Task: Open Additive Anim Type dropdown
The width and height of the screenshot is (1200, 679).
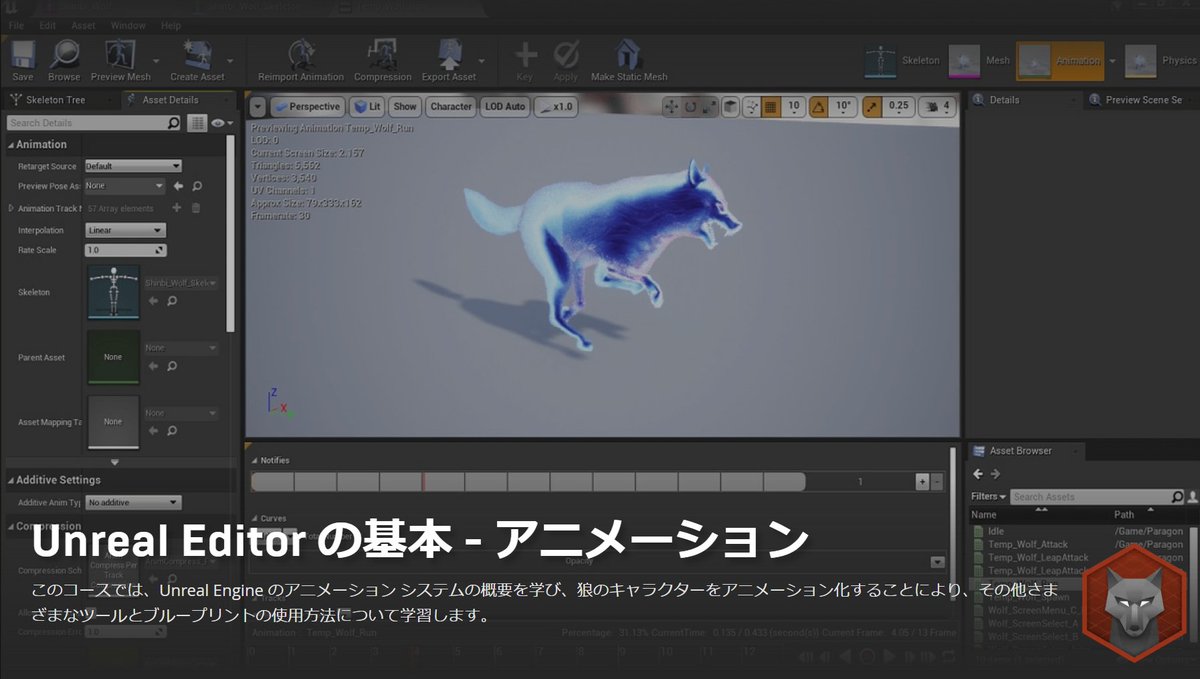Action: (133, 503)
